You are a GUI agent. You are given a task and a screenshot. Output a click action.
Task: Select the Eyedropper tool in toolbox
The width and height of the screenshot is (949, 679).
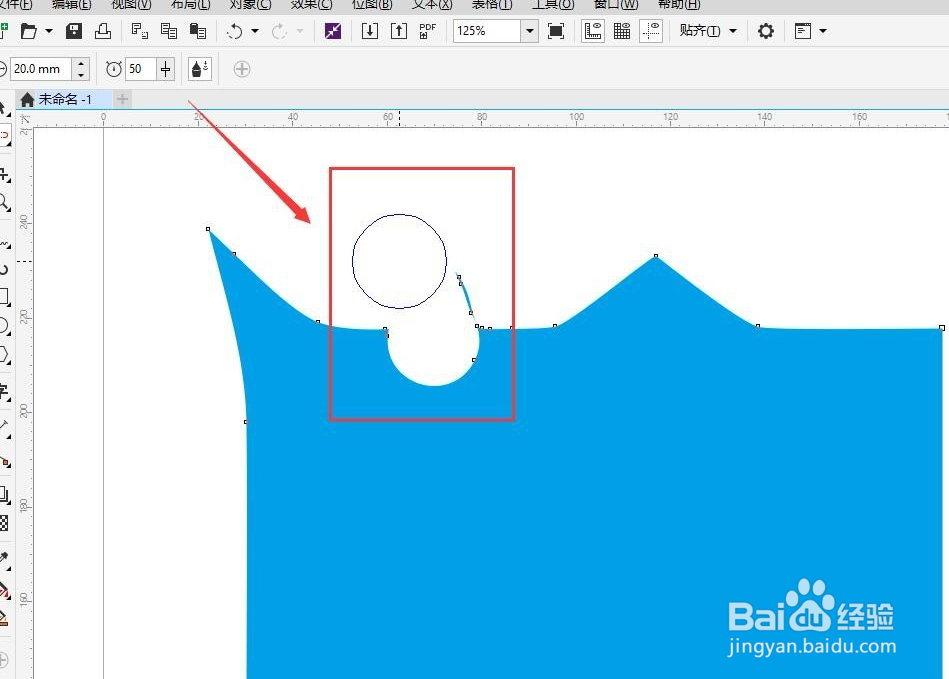point(4,560)
